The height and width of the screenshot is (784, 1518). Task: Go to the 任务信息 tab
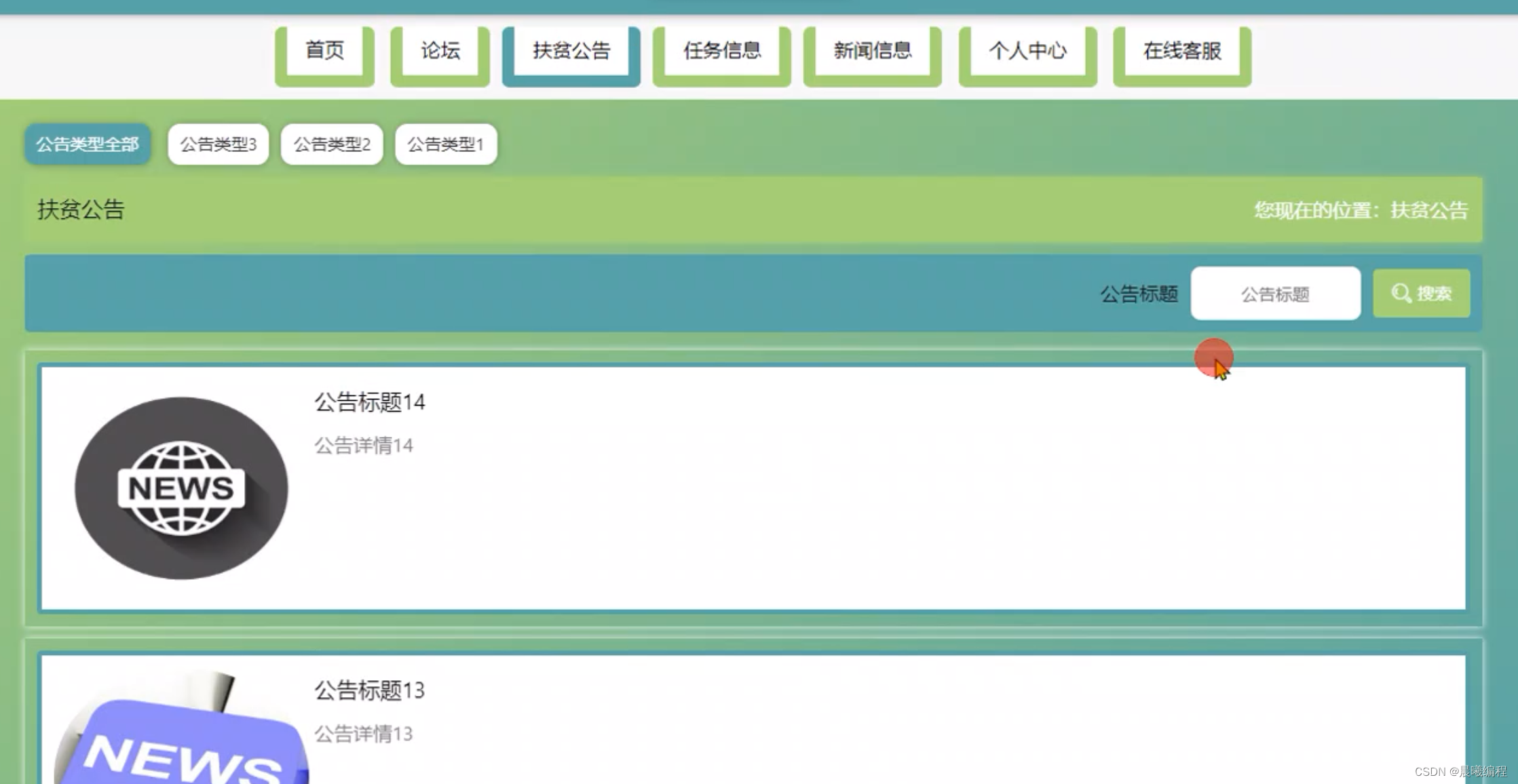click(721, 51)
